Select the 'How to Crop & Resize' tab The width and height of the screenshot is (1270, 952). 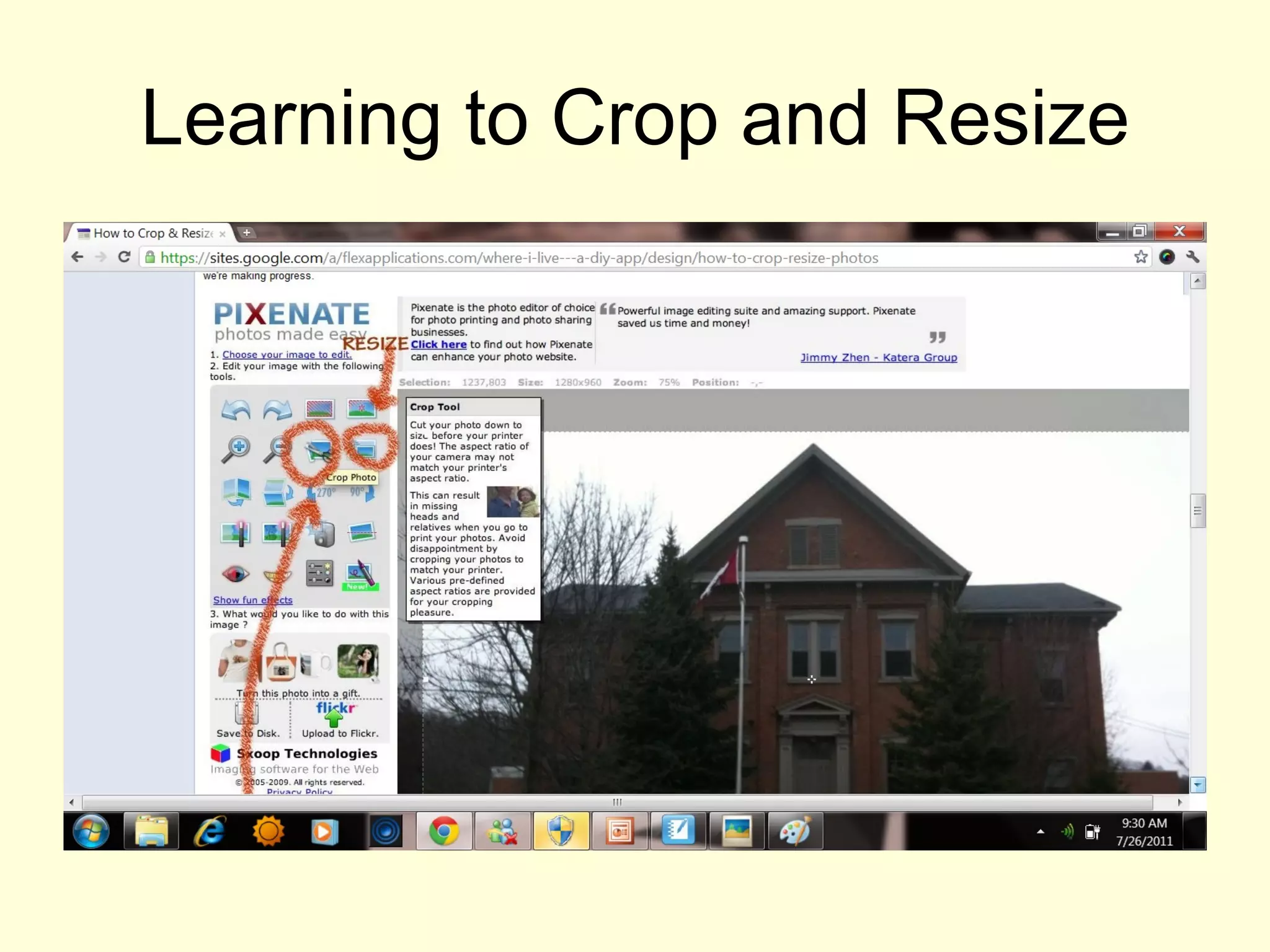[x=152, y=233]
